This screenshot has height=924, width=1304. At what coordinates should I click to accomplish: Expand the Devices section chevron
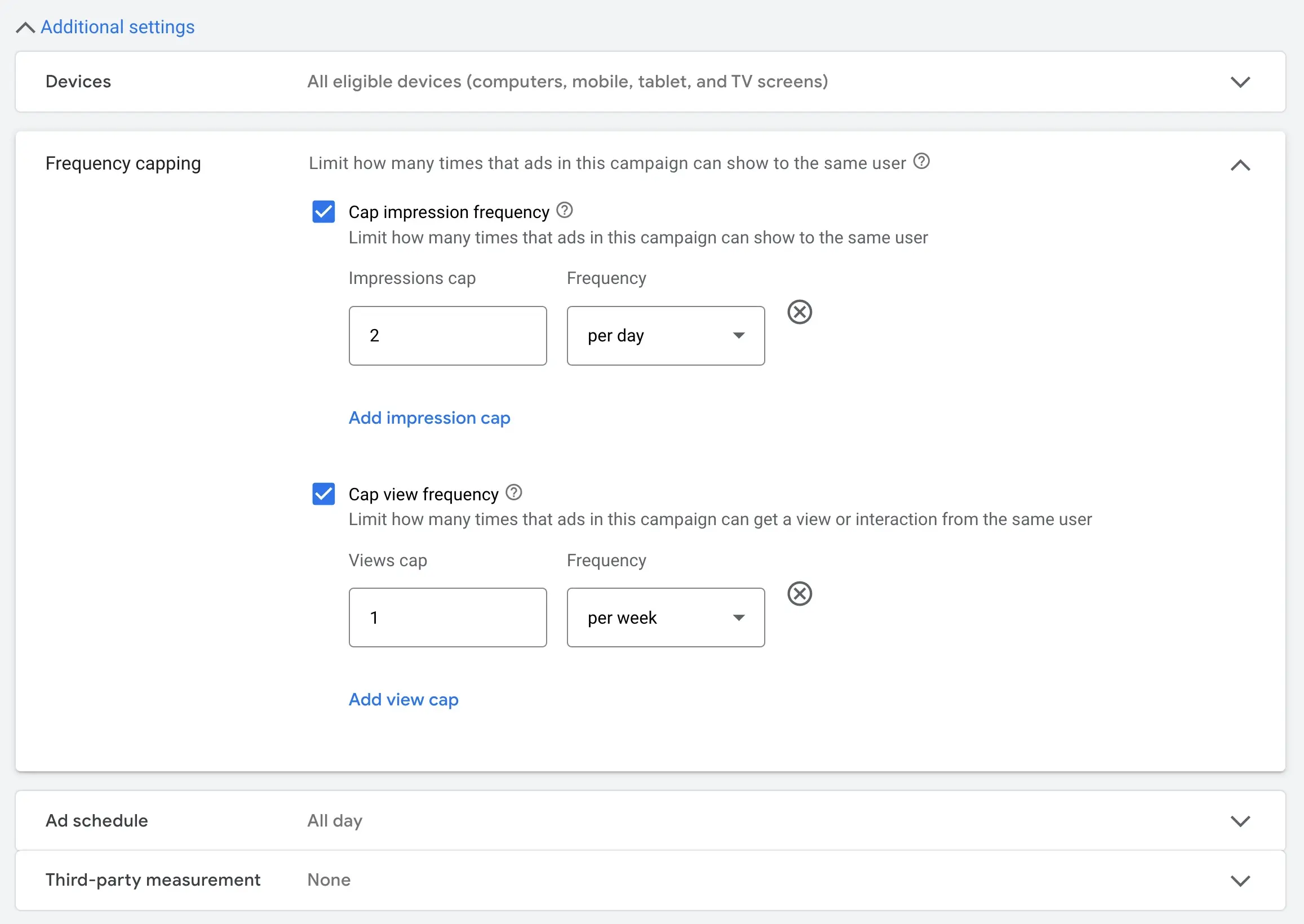pyautogui.click(x=1240, y=82)
